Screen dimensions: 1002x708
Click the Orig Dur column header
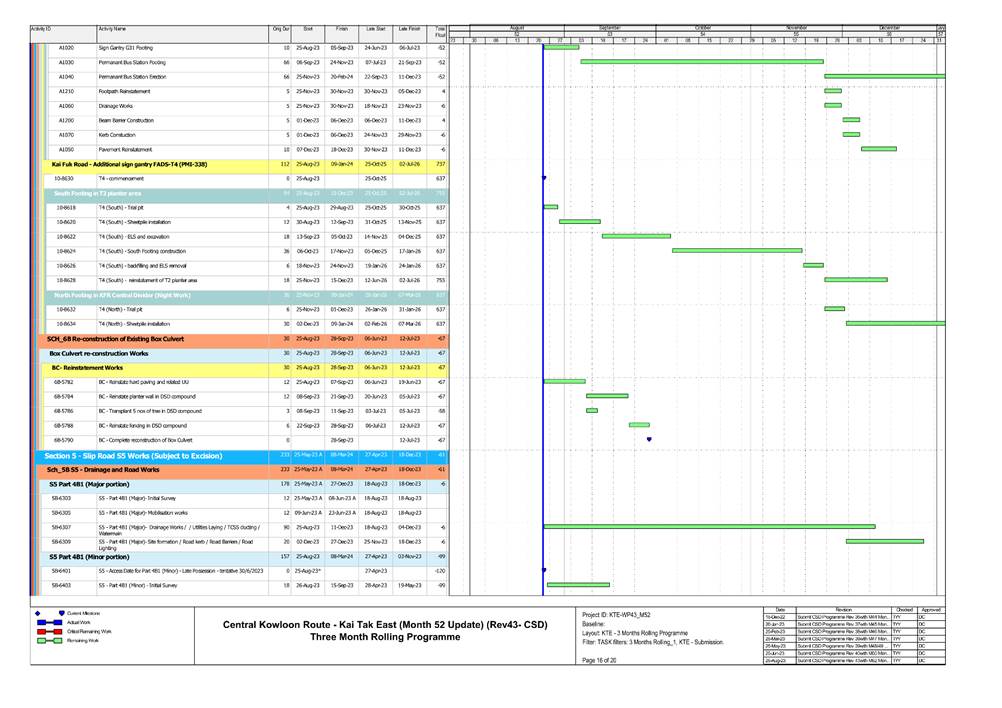click(x=280, y=31)
